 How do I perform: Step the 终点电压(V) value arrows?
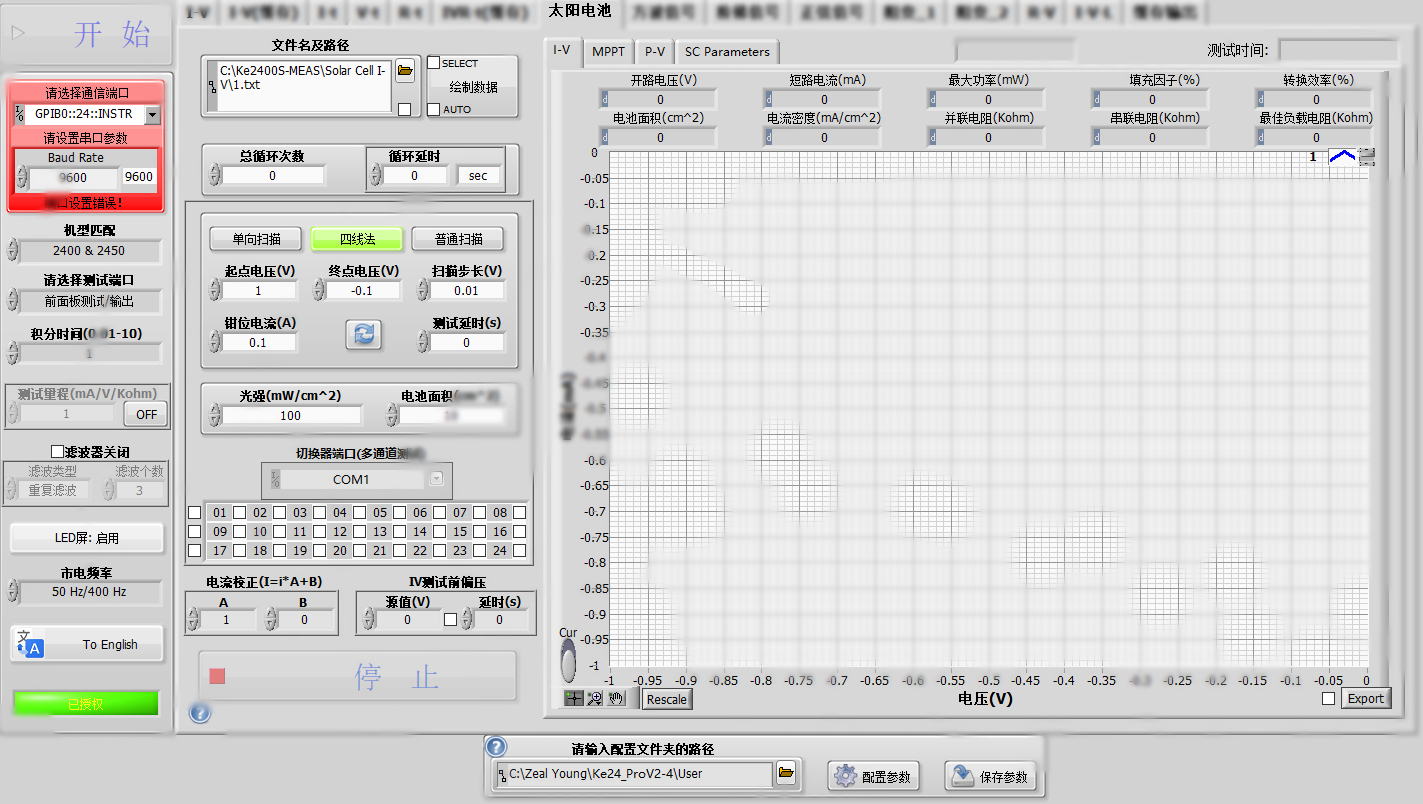point(319,291)
